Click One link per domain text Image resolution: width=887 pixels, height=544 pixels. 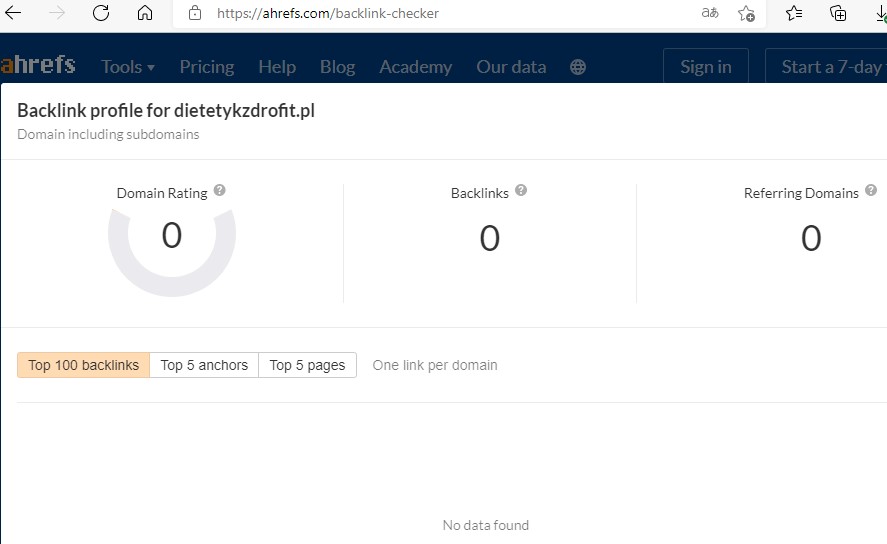[x=435, y=365]
